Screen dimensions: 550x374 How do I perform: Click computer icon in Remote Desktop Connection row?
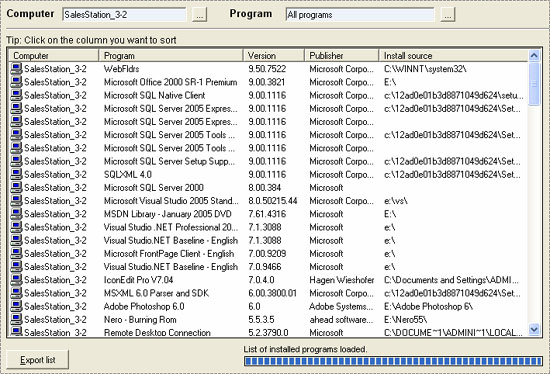coord(16,332)
